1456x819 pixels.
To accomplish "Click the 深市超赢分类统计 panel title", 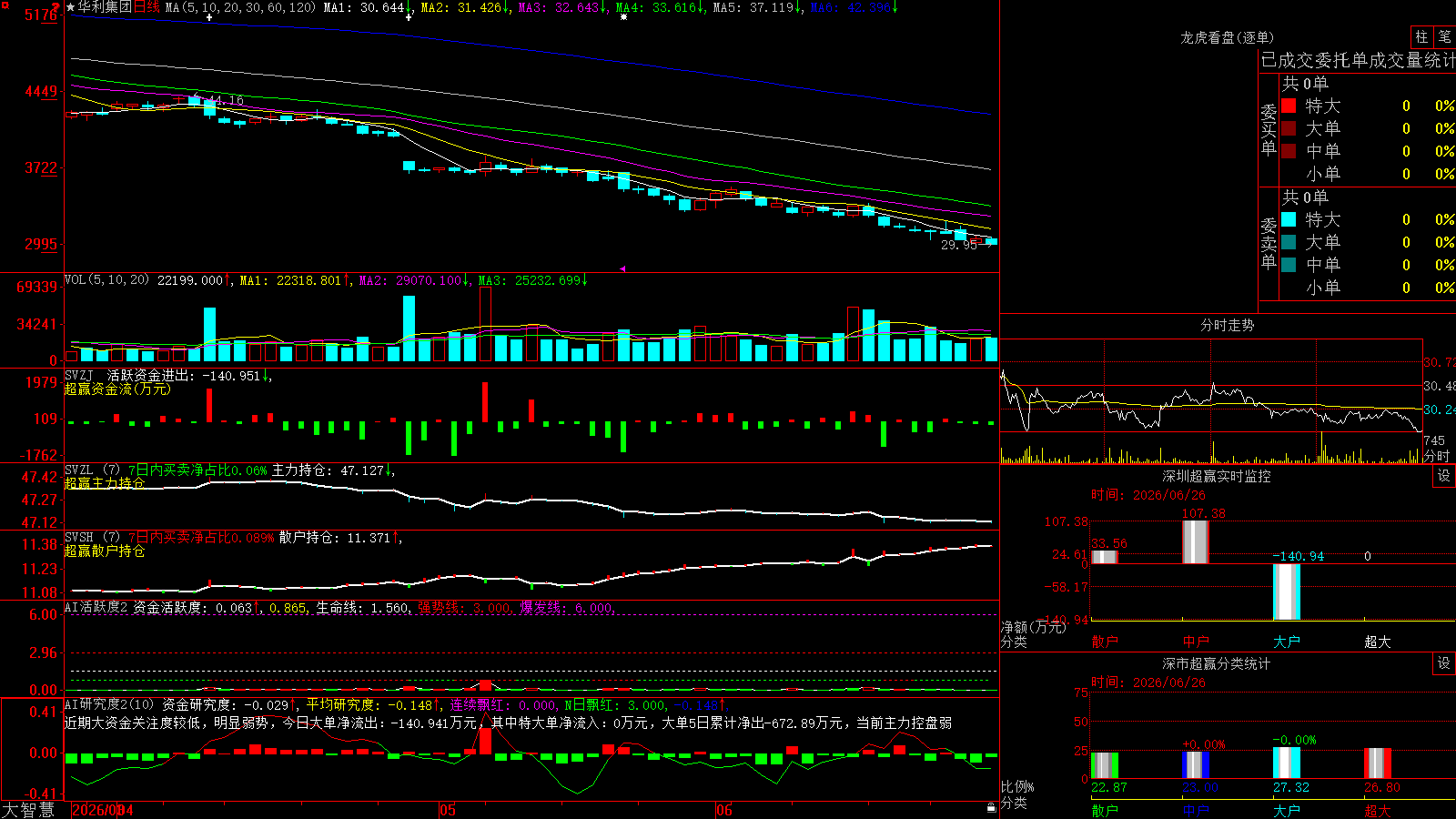I will 1217,663.
